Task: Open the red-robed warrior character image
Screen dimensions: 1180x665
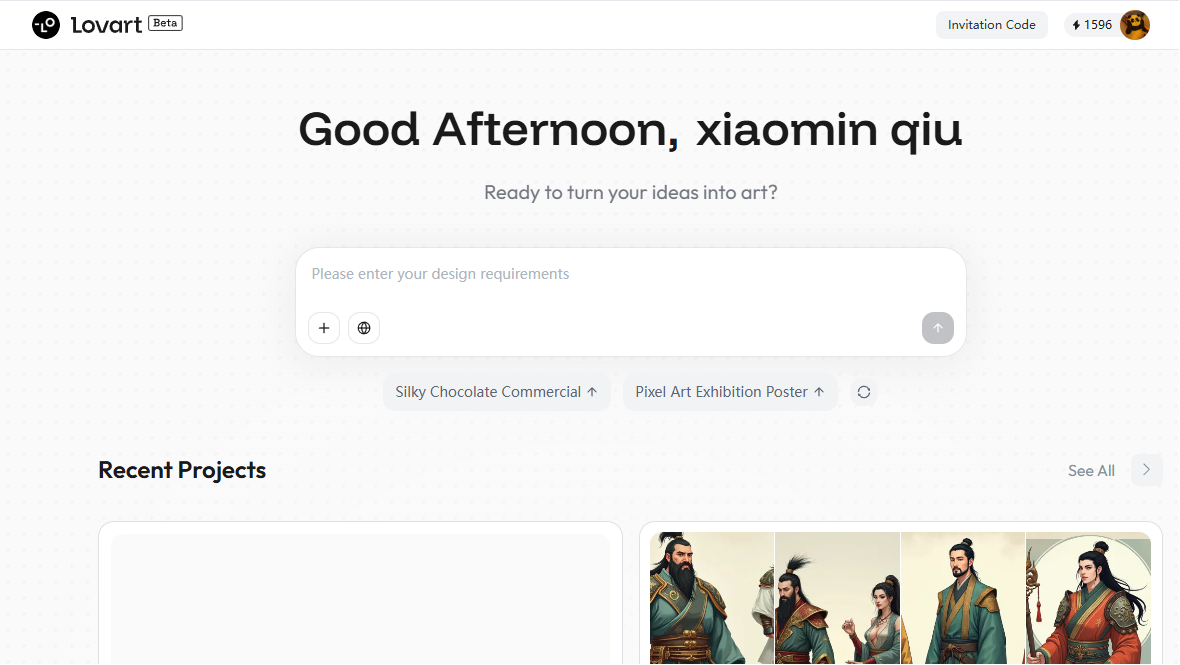Action: click(1088, 598)
